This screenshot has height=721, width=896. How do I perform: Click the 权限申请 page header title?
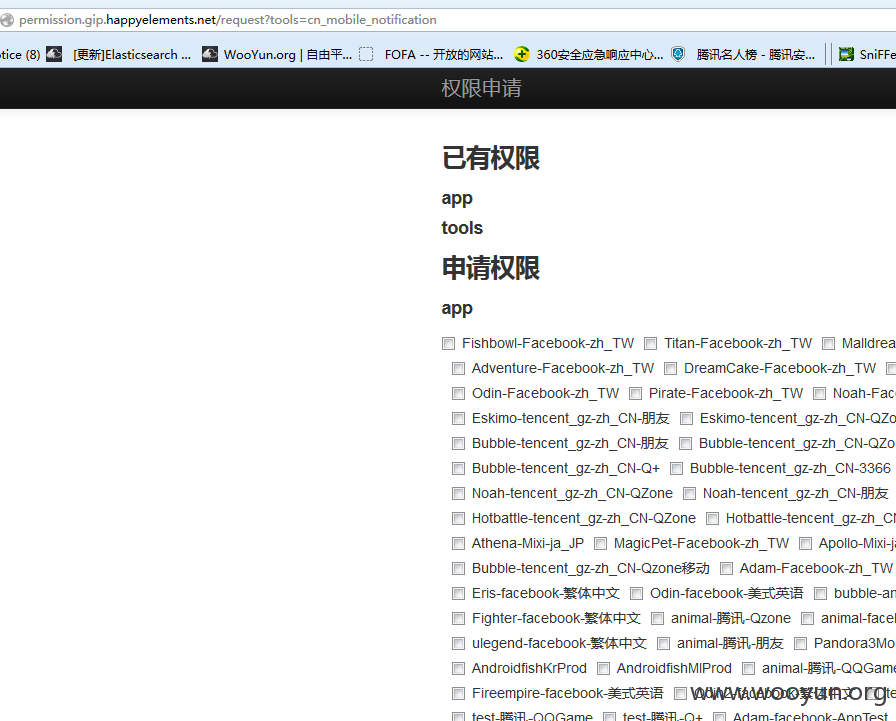481,88
